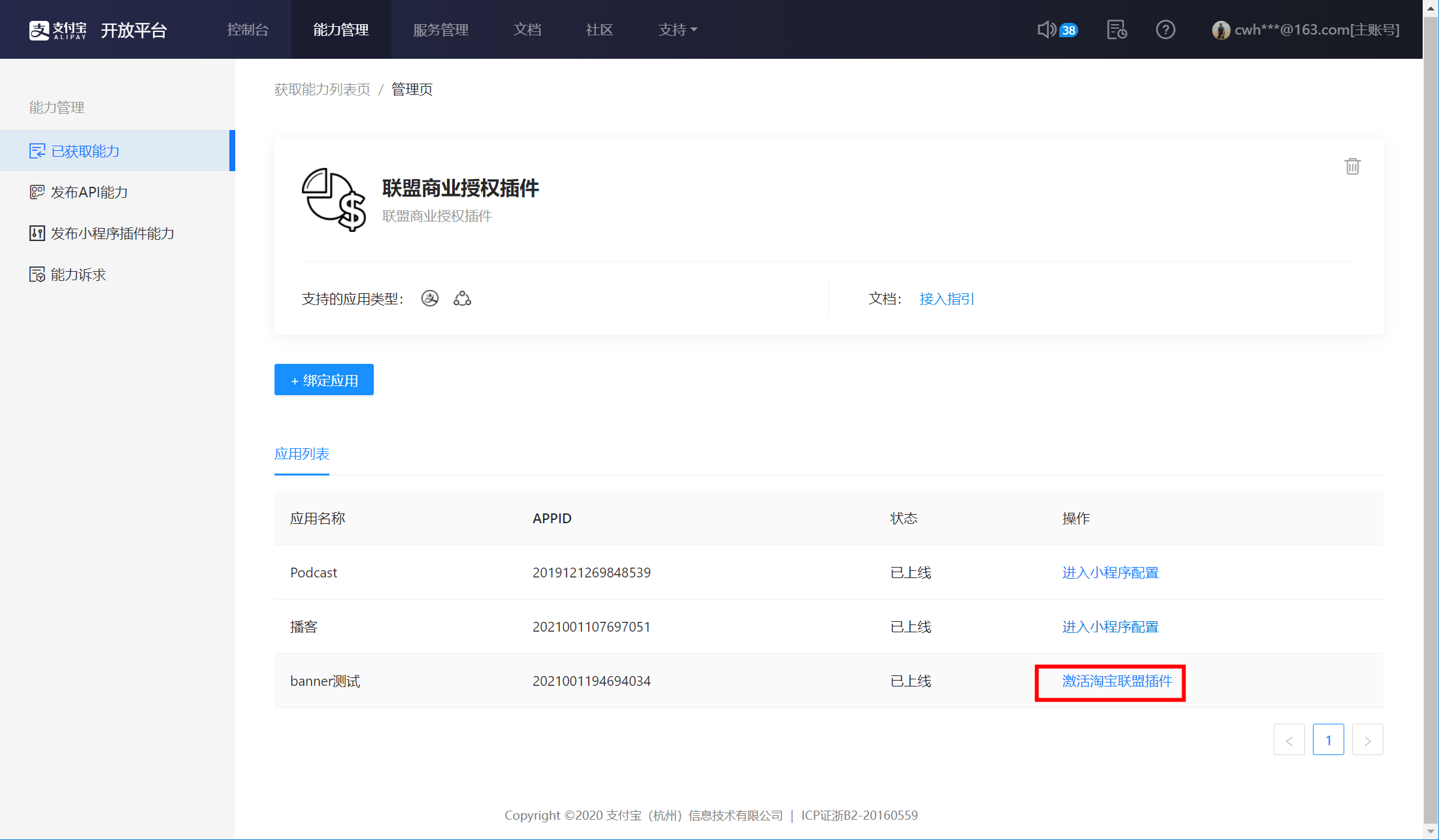Click the 绑定应用 button
Screen dimensions: 1439x840
(x=324, y=380)
